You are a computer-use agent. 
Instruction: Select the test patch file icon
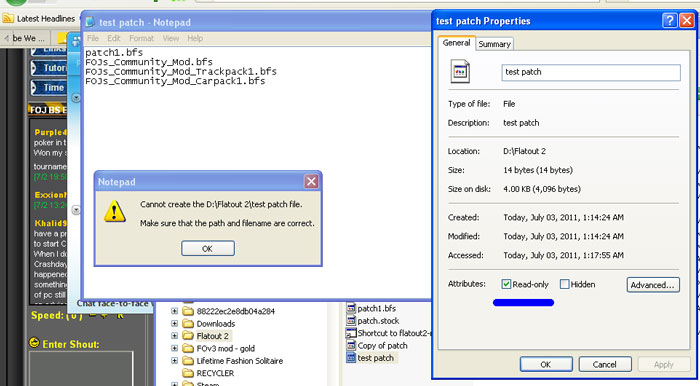click(x=351, y=357)
